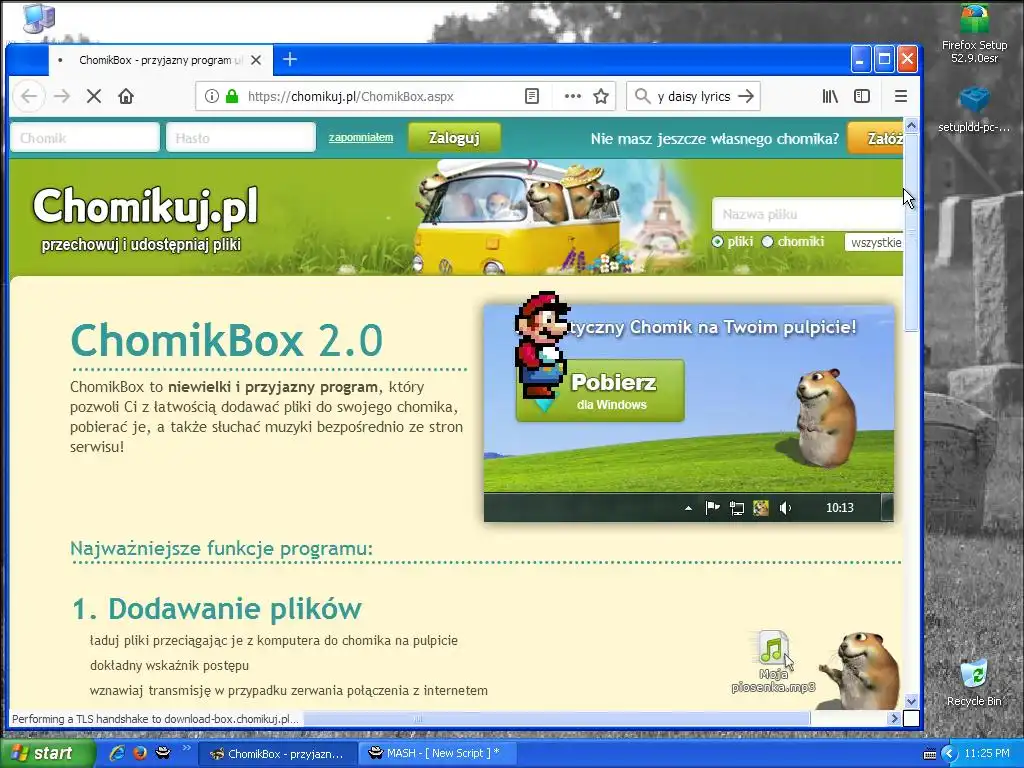This screenshot has height=768, width=1024.
Task: Toggle the sidebar icon in toolbar
Action: pos(862,97)
